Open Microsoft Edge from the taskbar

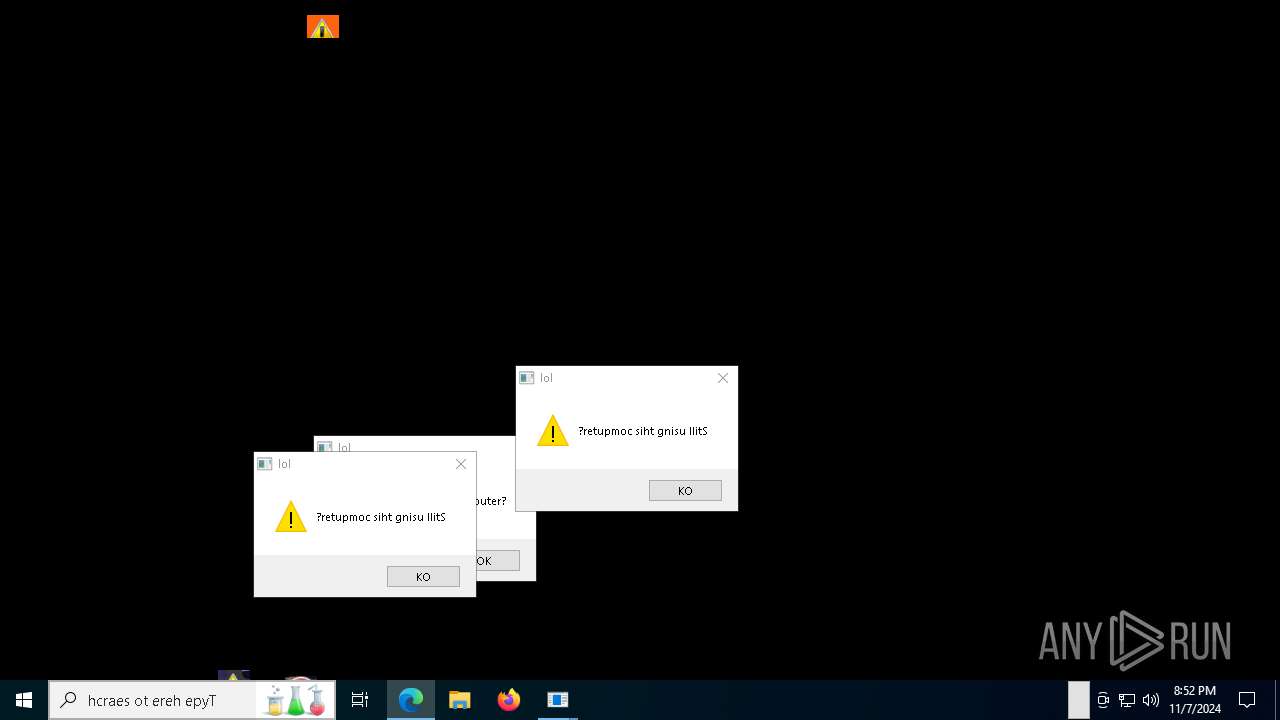(411, 700)
